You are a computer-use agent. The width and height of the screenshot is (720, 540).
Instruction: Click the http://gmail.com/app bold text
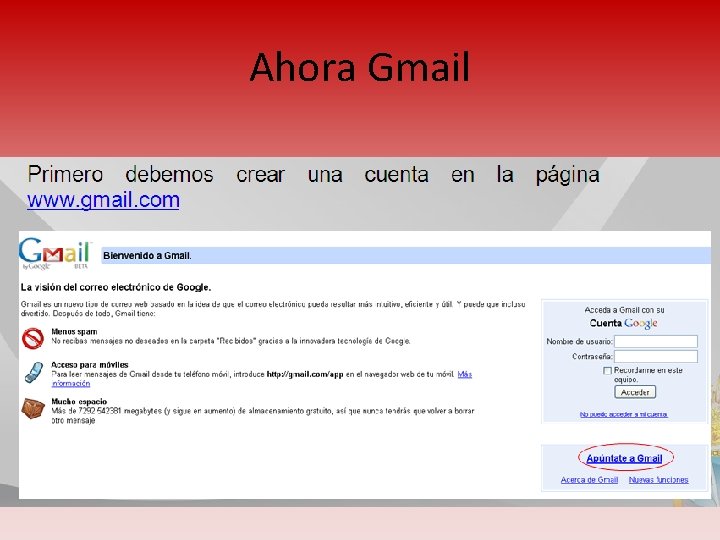(305, 374)
